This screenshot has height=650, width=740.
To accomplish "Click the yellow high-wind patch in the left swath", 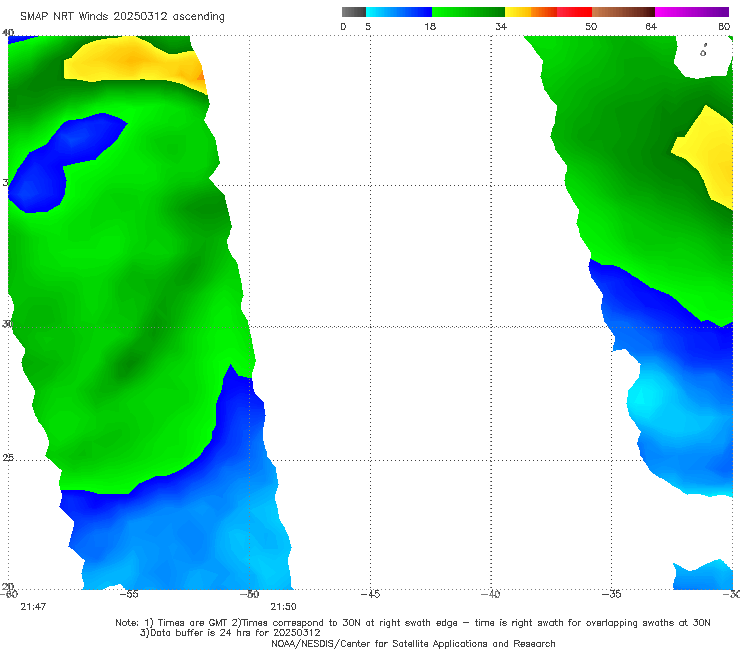I will pyautogui.click(x=135, y=61).
